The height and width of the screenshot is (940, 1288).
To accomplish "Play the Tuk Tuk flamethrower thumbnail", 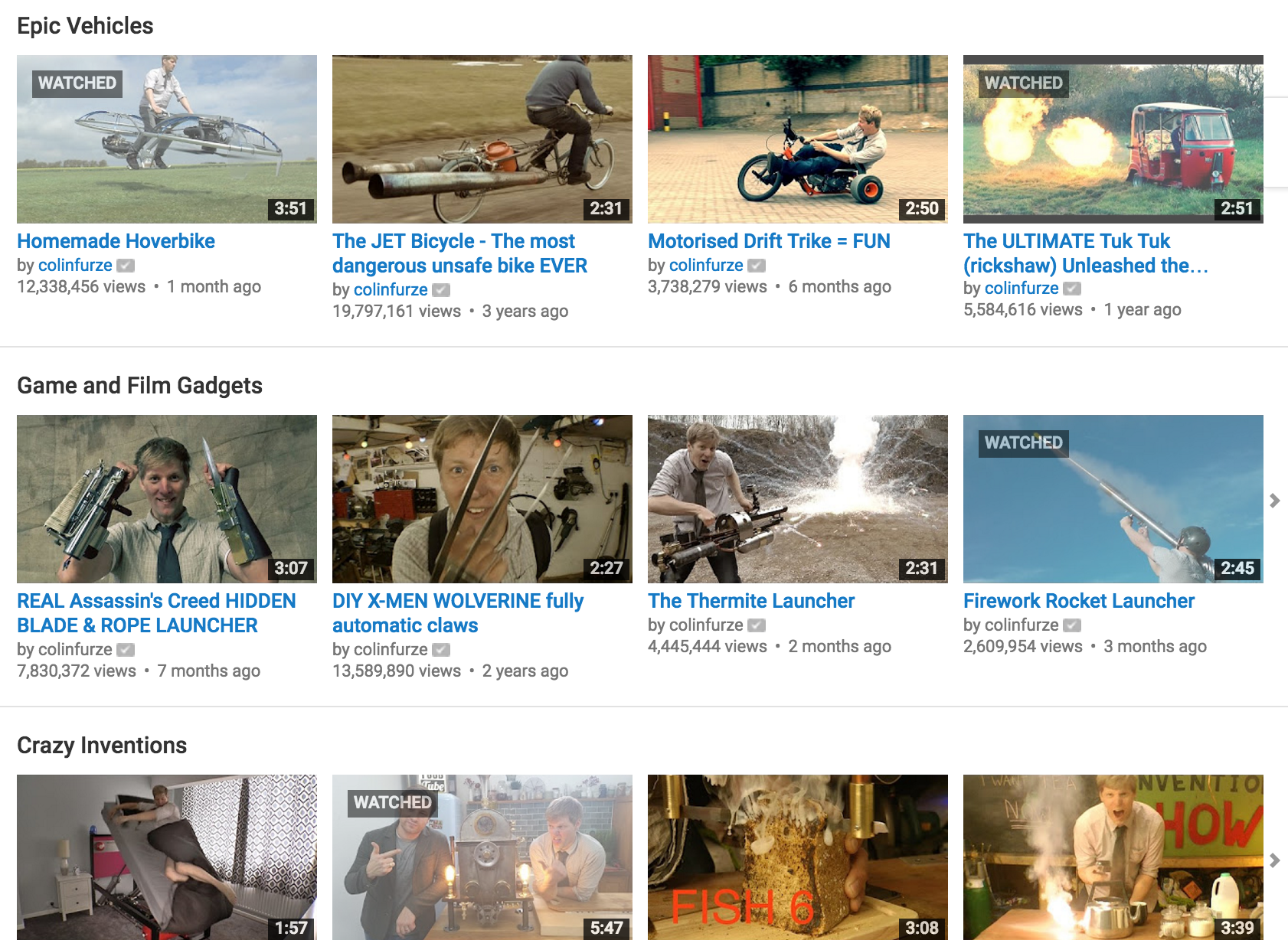I will [1113, 139].
